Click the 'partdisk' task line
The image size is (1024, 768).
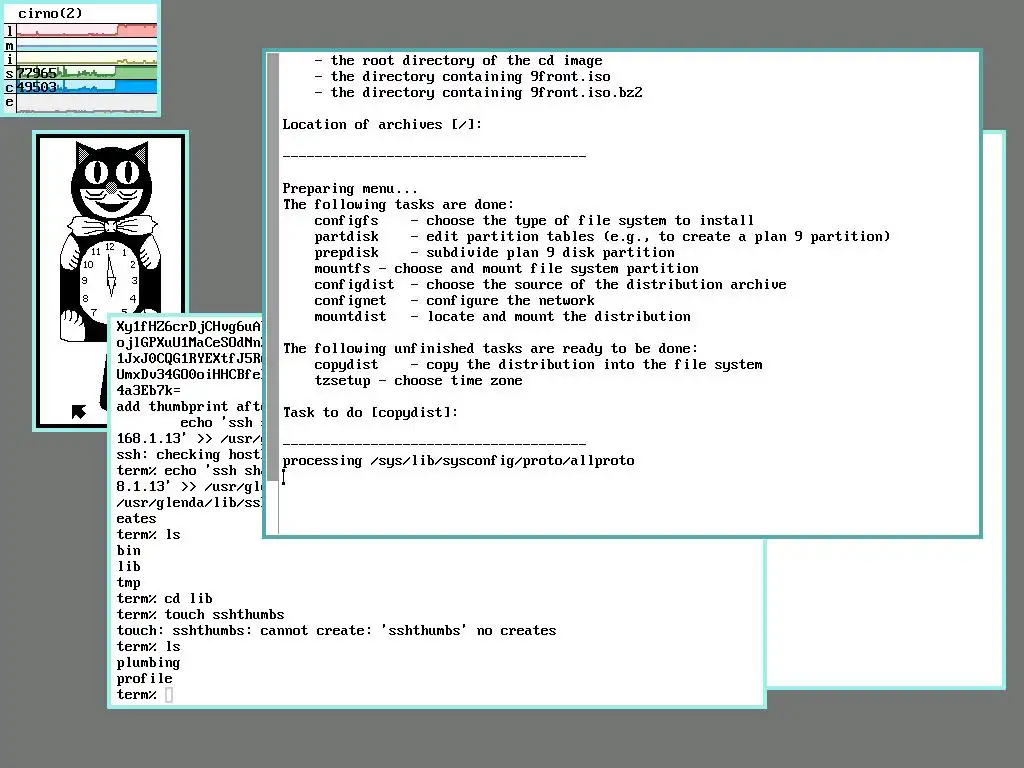pos(601,236)
